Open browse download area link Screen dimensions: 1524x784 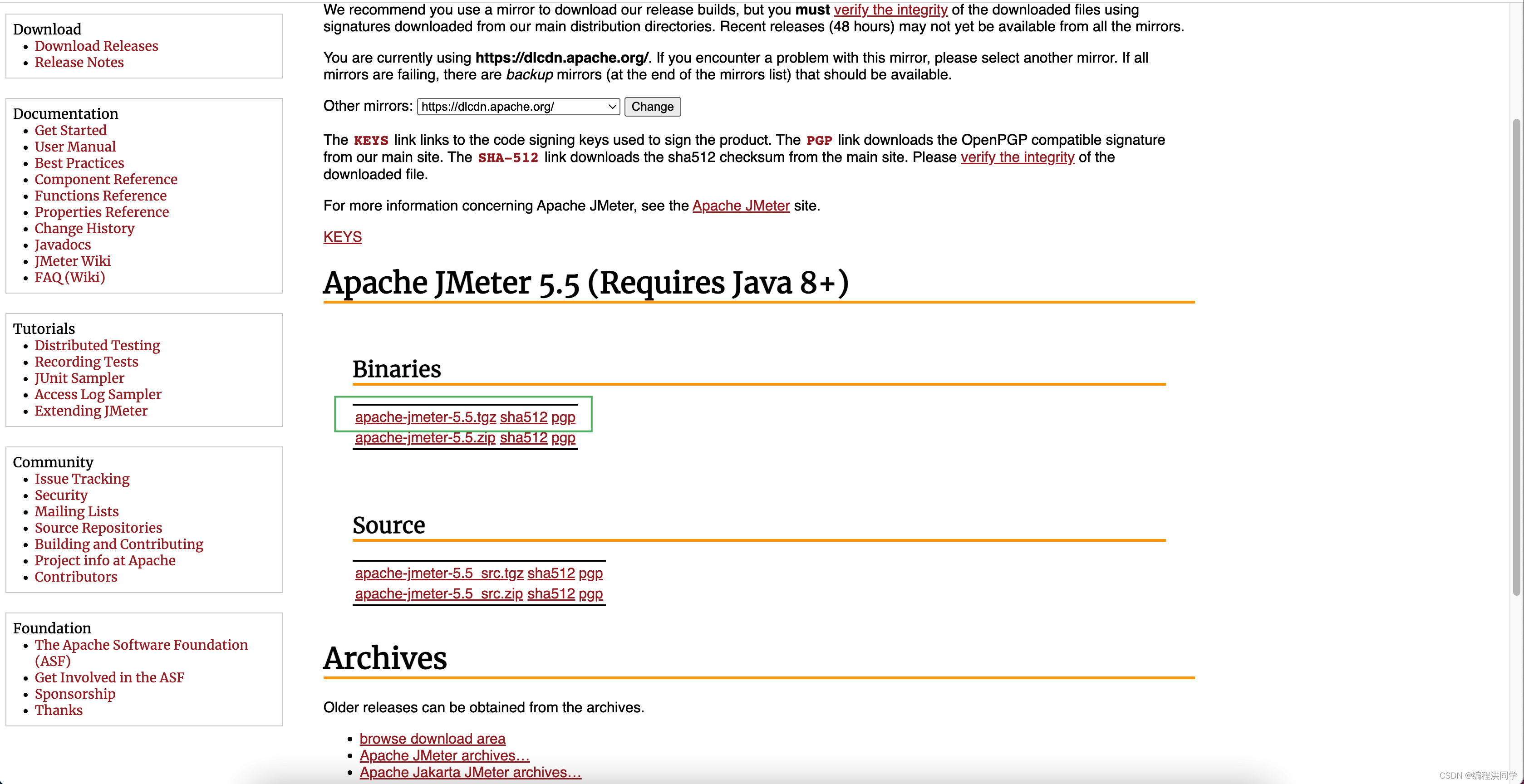[x=432, y=739]
